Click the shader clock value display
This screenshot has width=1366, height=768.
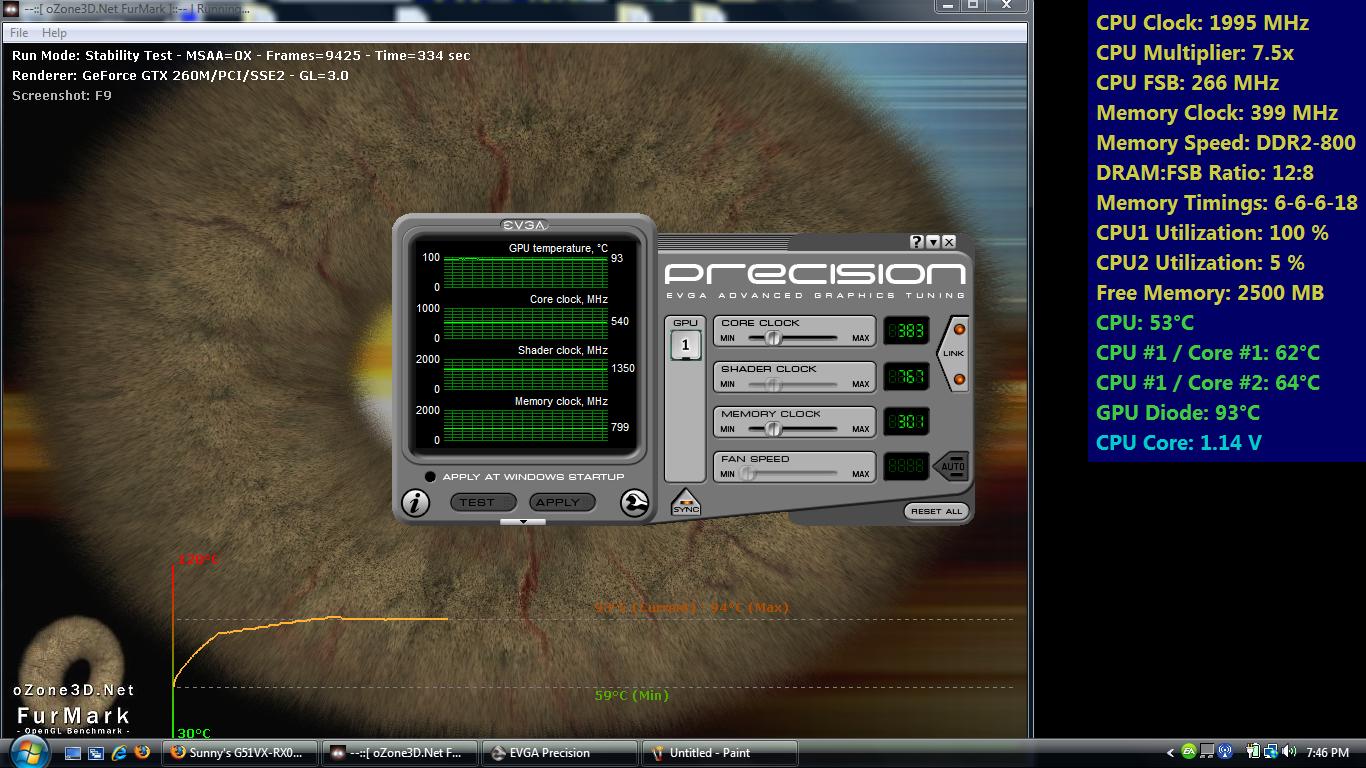906,377
